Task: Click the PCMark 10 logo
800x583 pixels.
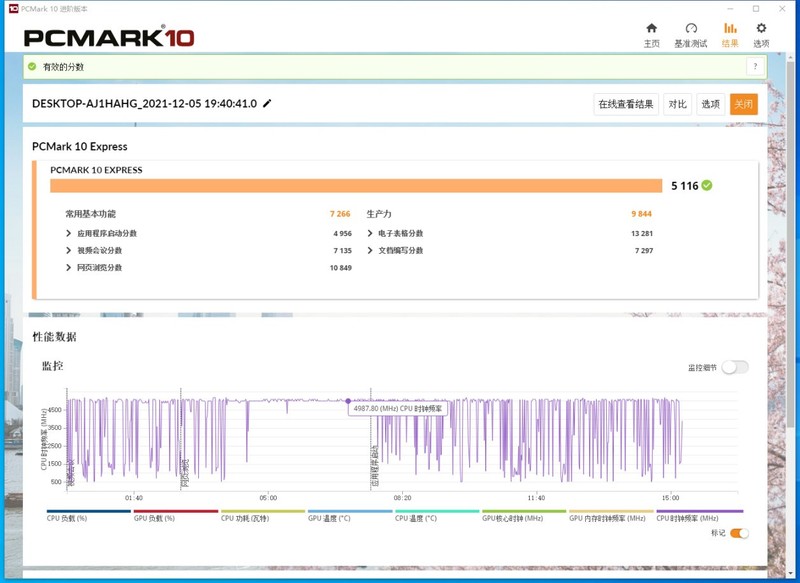Action: [109, 37]
